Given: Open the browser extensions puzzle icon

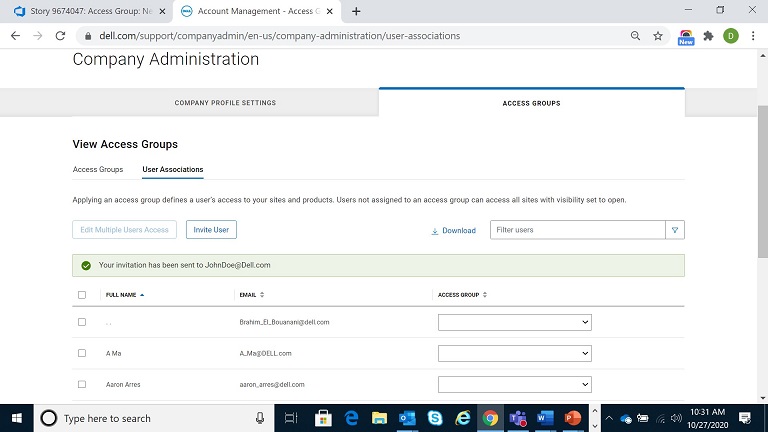Looking at the screenshot, I should [709, 35].
